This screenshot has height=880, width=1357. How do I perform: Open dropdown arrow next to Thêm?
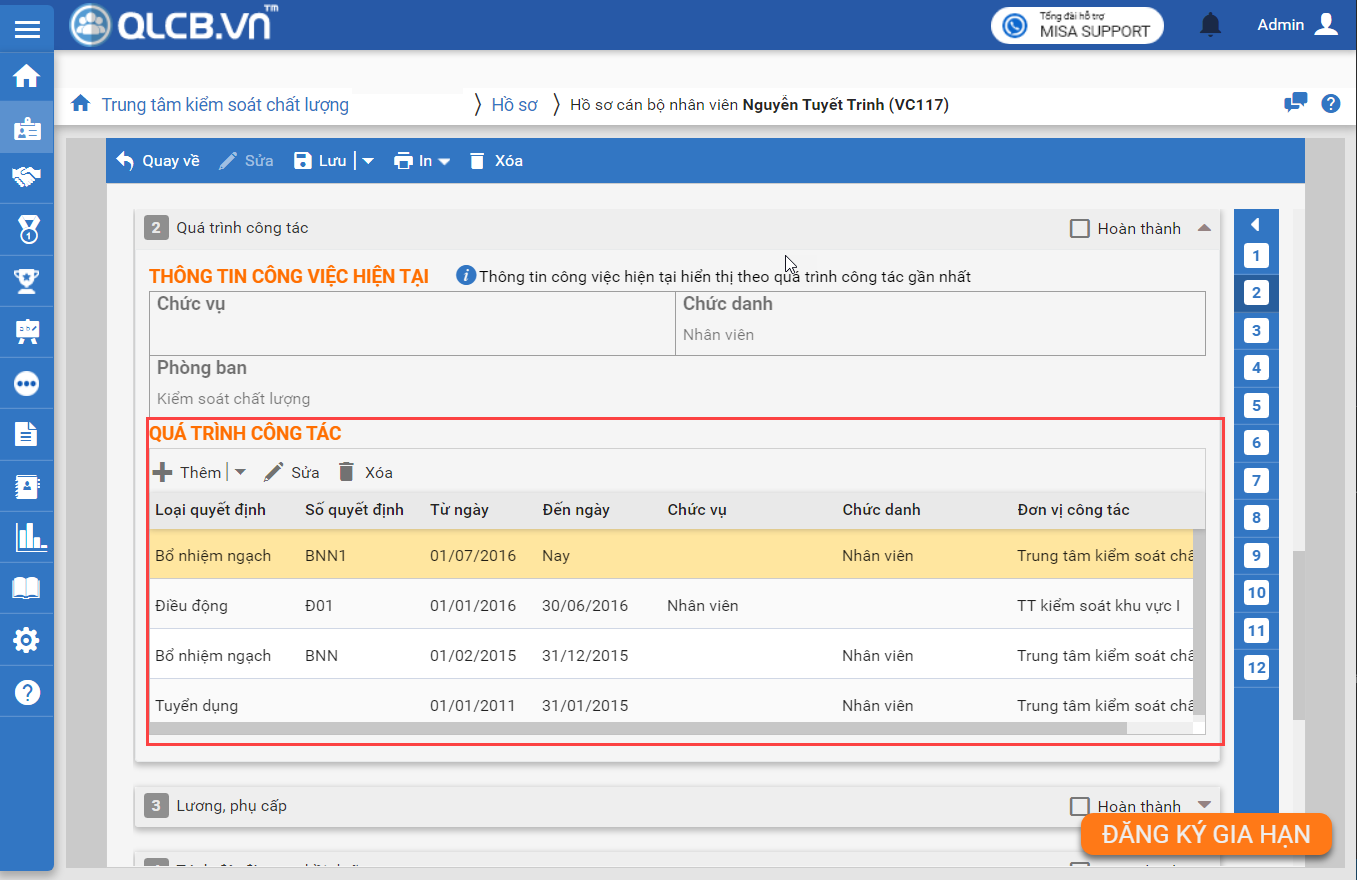240,472
